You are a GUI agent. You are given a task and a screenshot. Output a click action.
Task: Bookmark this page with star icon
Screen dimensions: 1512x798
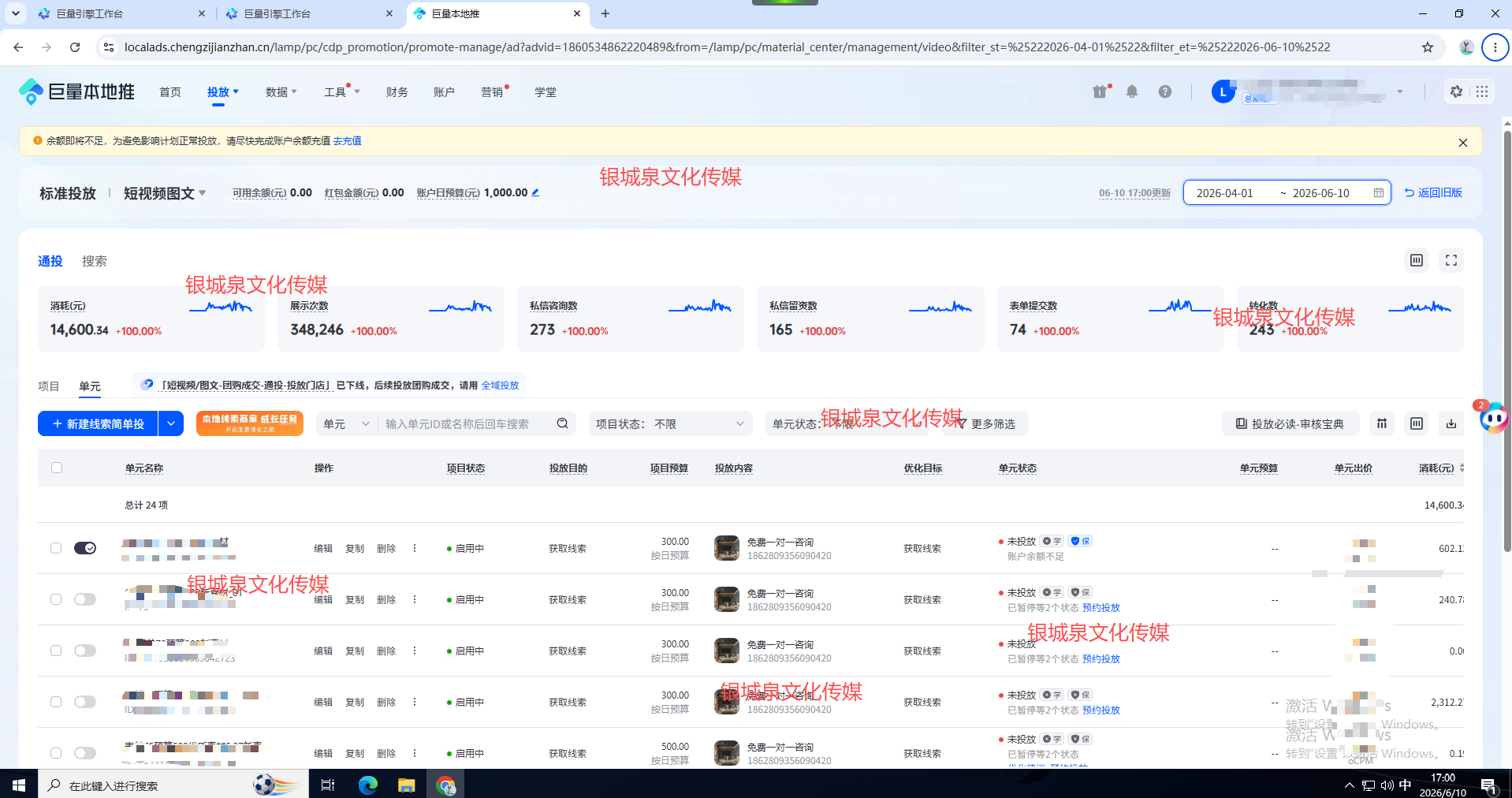[x=1428, y=47]
